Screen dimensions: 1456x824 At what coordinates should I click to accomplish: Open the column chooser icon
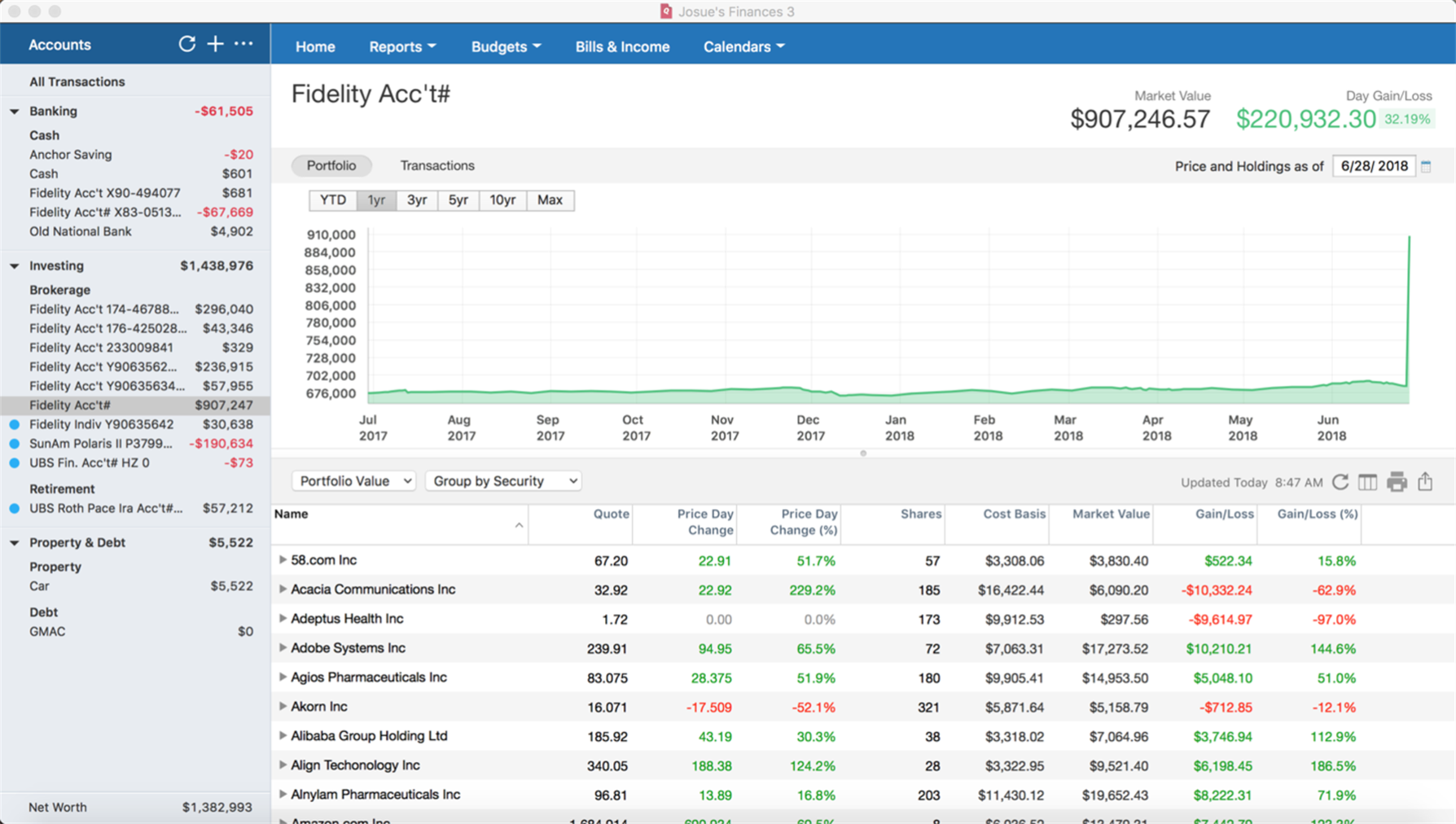click(x=1367, y=482)
